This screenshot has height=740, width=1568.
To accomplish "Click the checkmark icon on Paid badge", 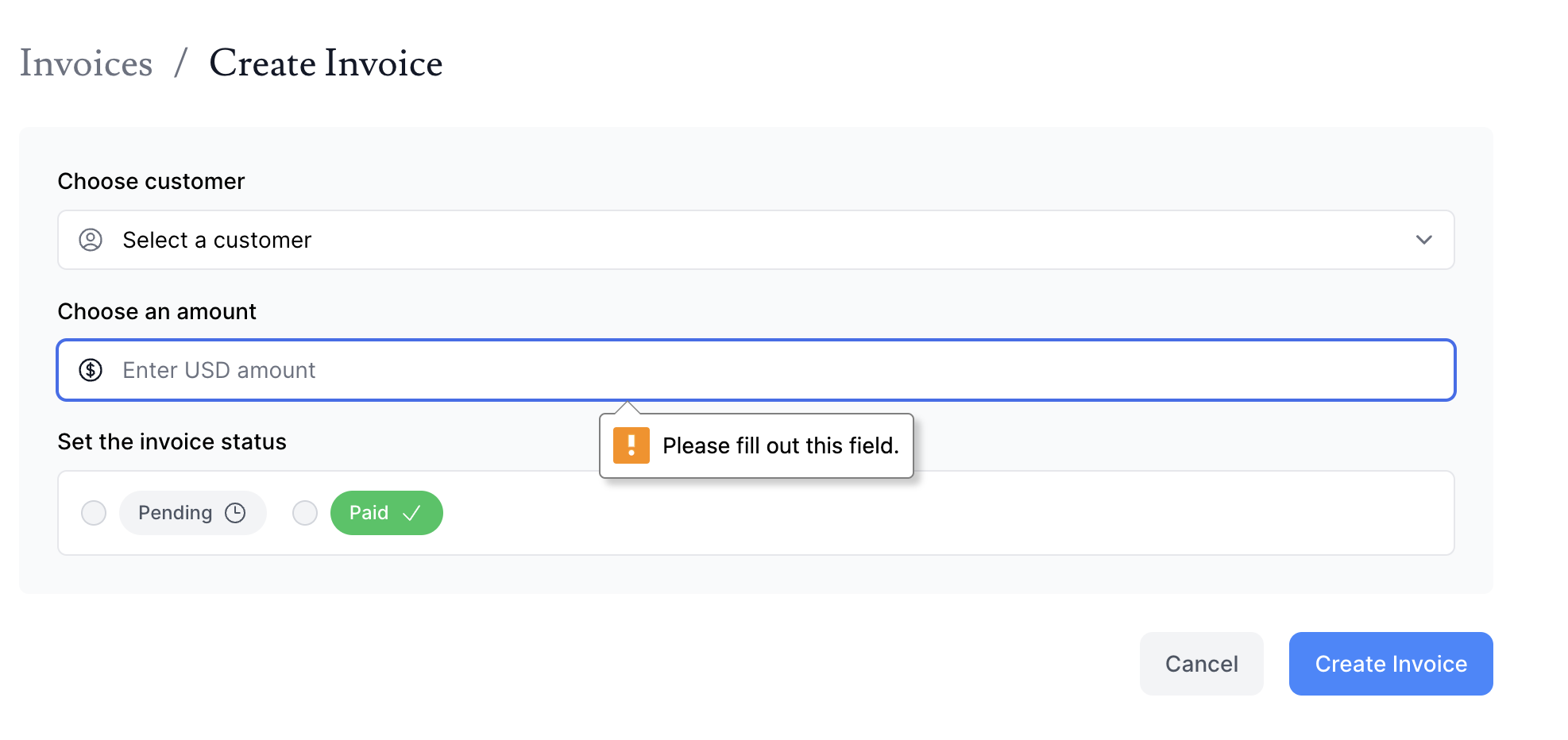I will [411, 513].
